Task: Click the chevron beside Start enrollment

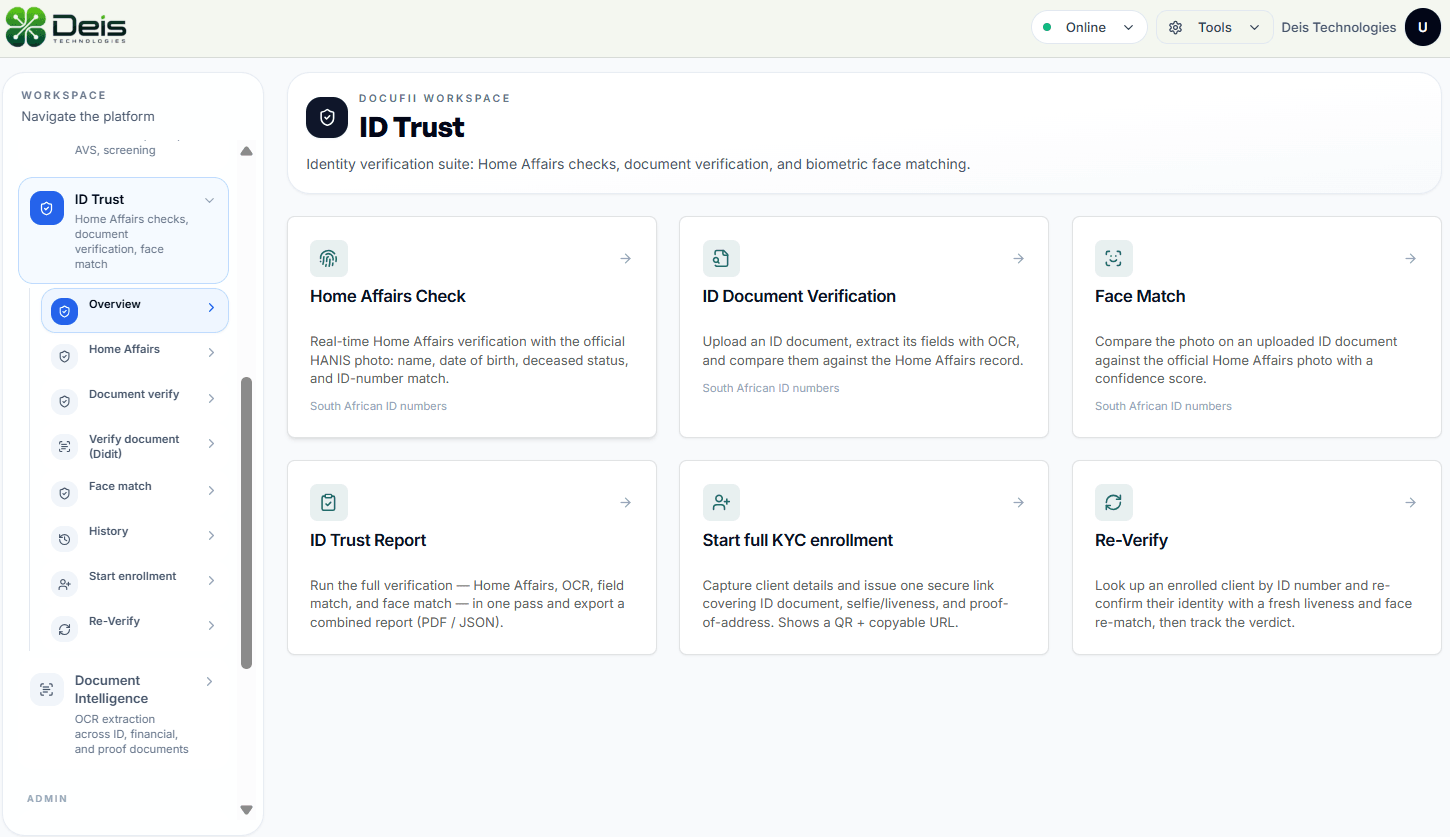Action: (211, 580)
